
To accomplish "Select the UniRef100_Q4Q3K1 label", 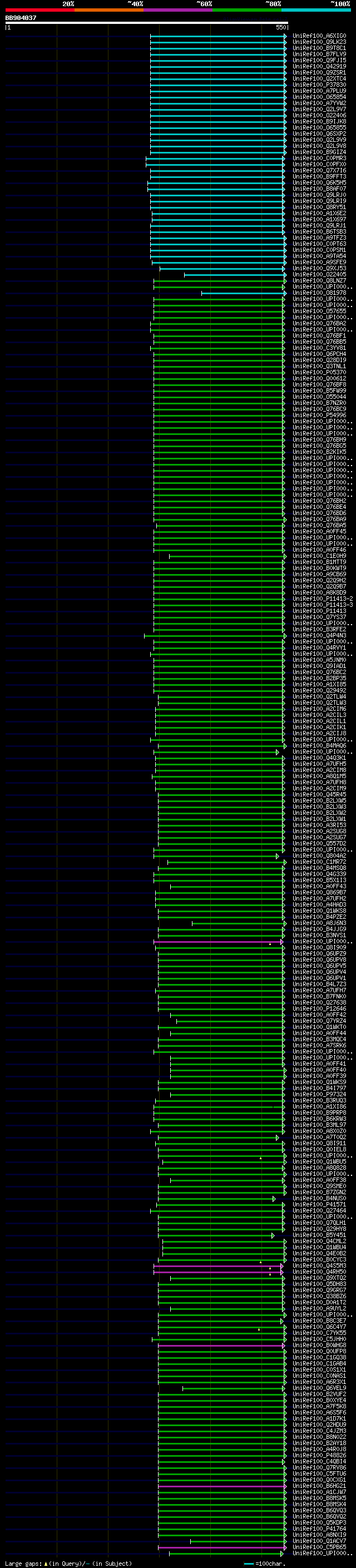I will click(319, 759).
